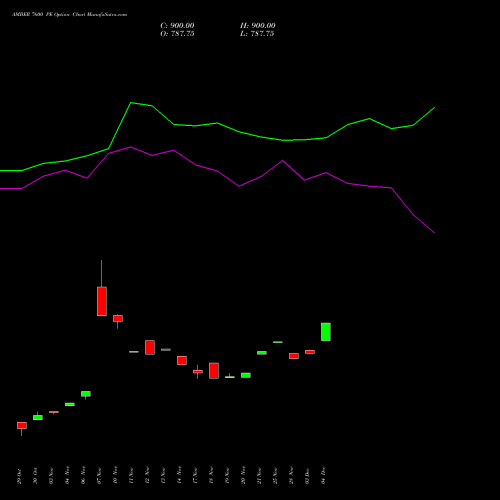Select the low value L: 787.75
500x500 pixels.
(x=257, y=34)
